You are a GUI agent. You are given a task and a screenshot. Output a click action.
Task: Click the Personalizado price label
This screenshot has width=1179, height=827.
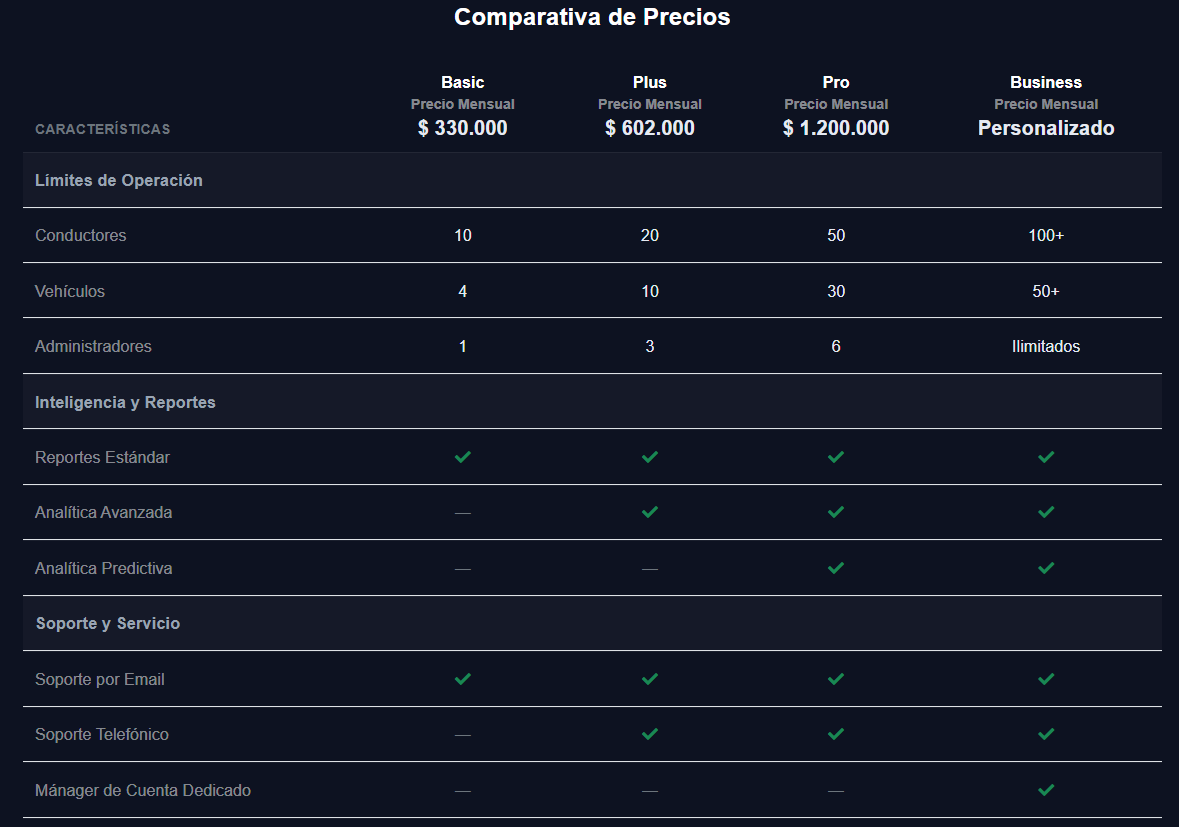pyautogui.click(x=1046, y=128)
